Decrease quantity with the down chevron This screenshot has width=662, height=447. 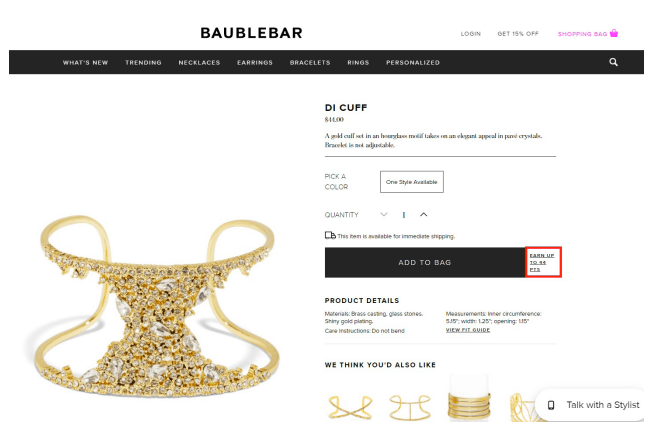tap(384, 214)
